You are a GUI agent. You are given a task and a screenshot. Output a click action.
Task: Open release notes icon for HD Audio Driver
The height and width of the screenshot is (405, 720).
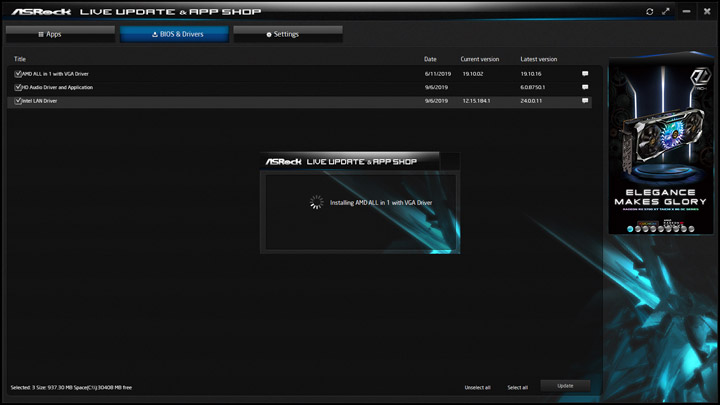585,87
